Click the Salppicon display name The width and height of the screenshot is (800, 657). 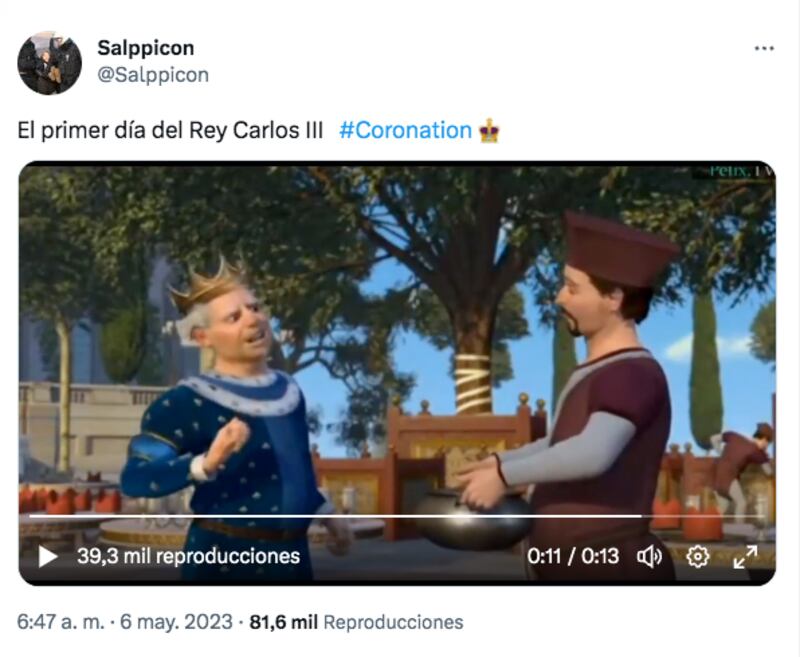(x=145, y=48)
